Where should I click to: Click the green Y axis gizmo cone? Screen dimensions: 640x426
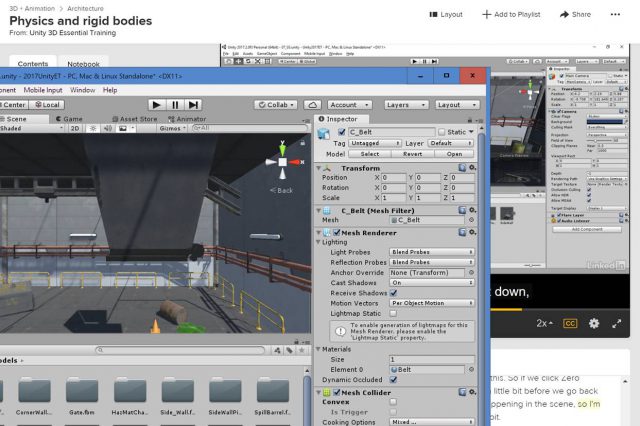click(282, 149)
